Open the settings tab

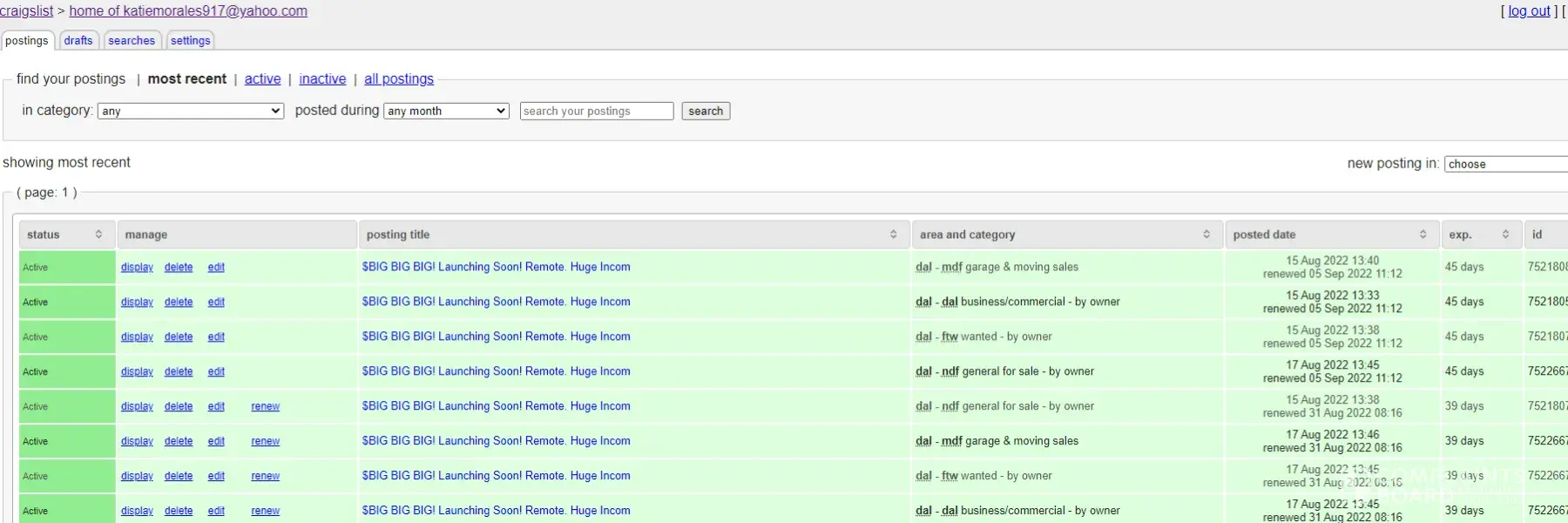(x=190, y=40)
